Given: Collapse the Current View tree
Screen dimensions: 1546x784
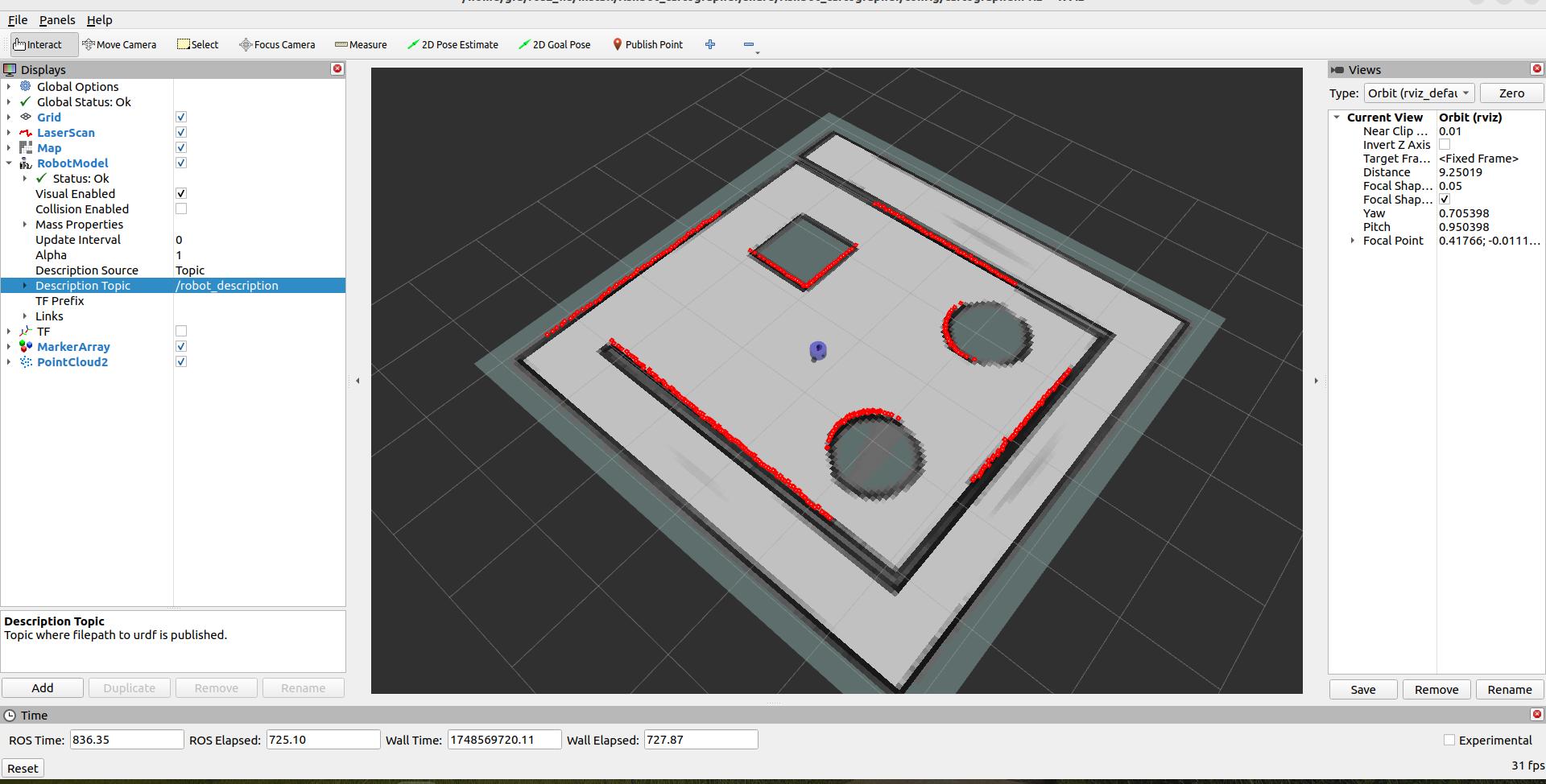Looking at the screenshot, I should pyautogui.click(x=1337, y=117).
